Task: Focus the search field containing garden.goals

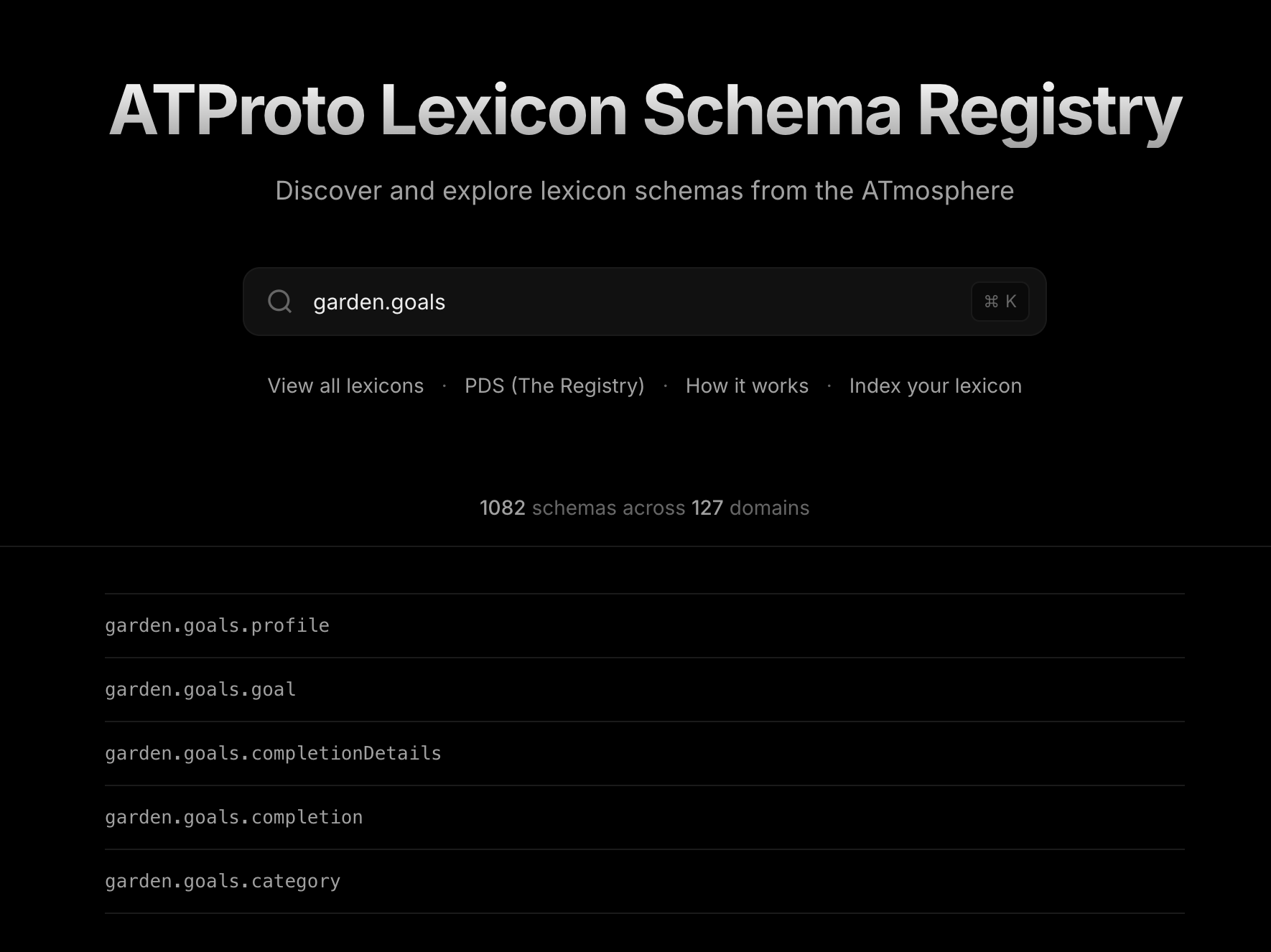Action: pyautogui.click(x=632, y=302)
